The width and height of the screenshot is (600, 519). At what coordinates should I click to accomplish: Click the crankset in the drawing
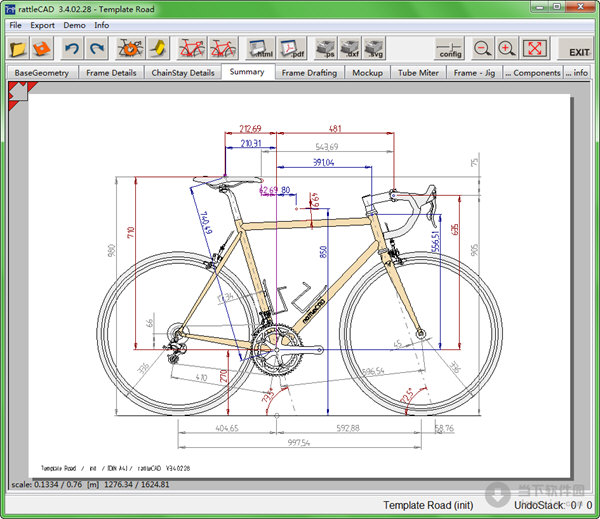(277, 349)
